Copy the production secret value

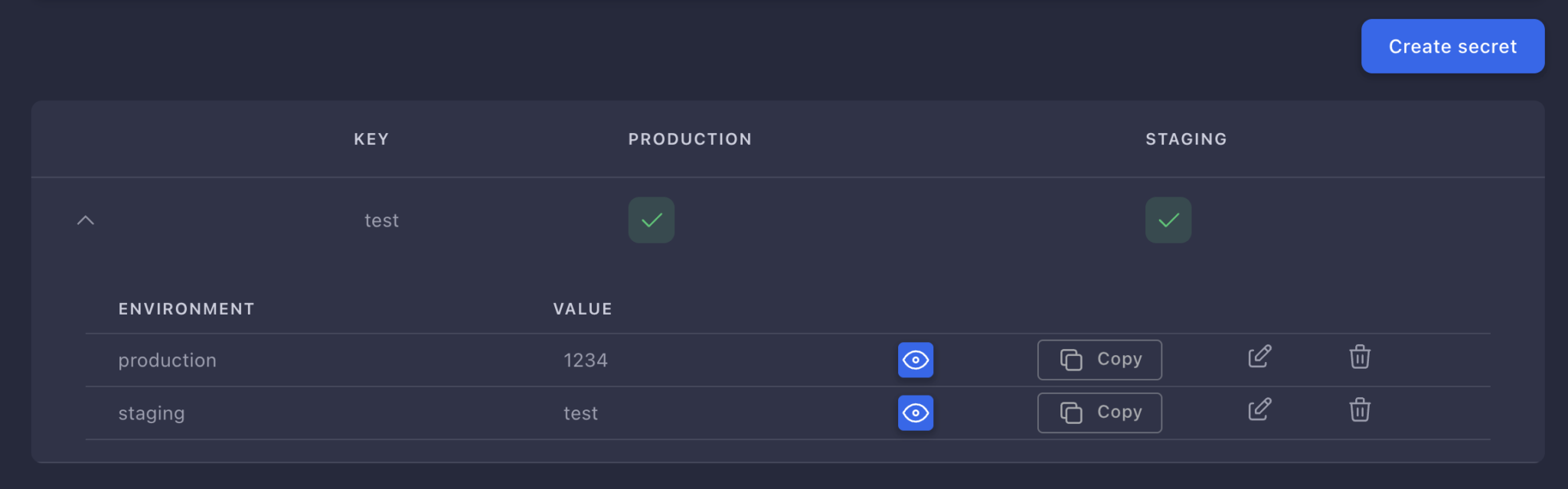1099,360
